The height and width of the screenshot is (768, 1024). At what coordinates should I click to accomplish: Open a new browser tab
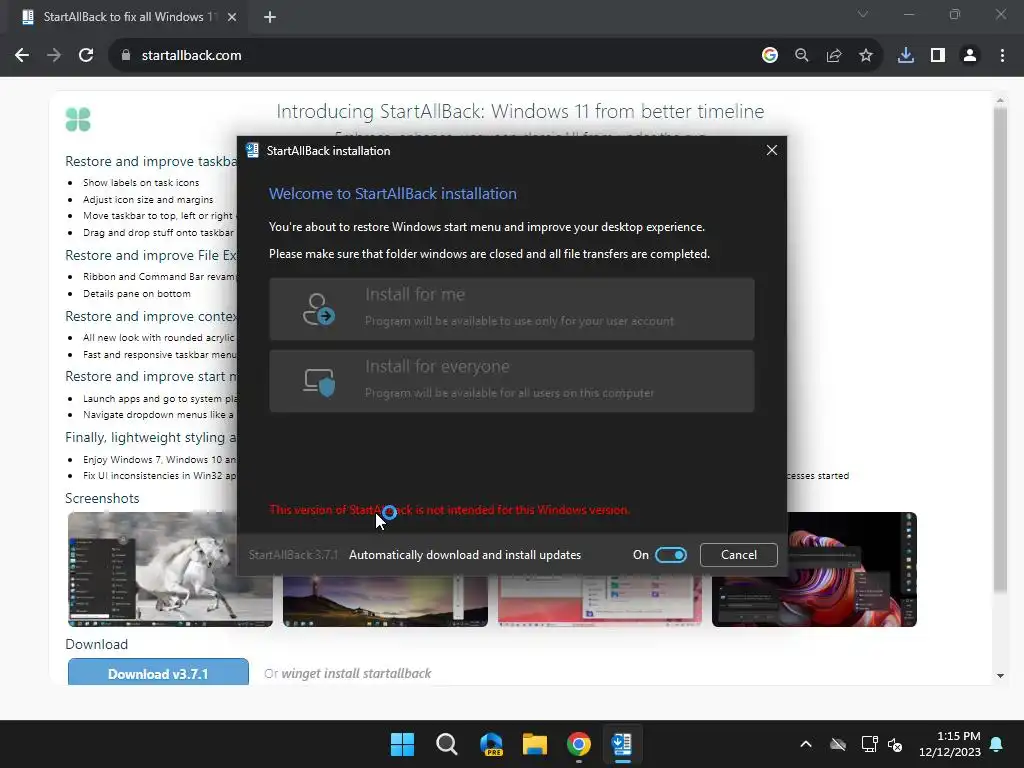[270, 17]
